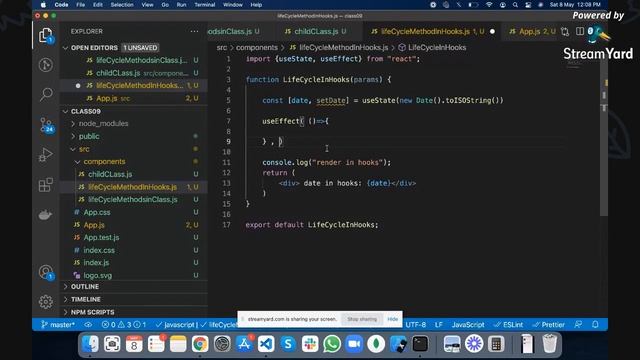Viewport: 640px width, 360px height.
Task: Open the Search view magnifier icon
Action: (46, 94)
